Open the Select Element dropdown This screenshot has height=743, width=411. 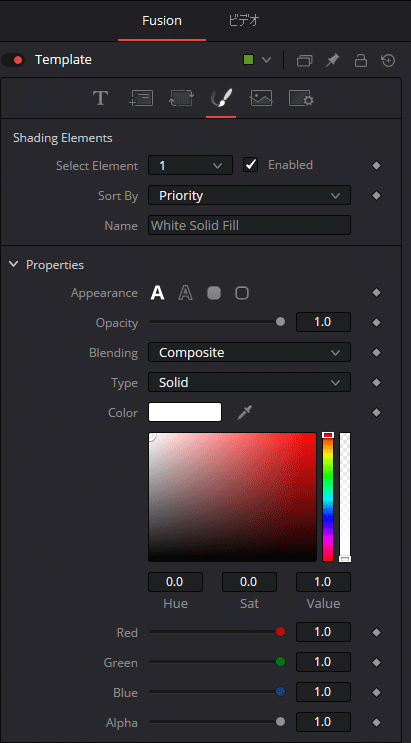pyautogui.click(x=191, y=165)
